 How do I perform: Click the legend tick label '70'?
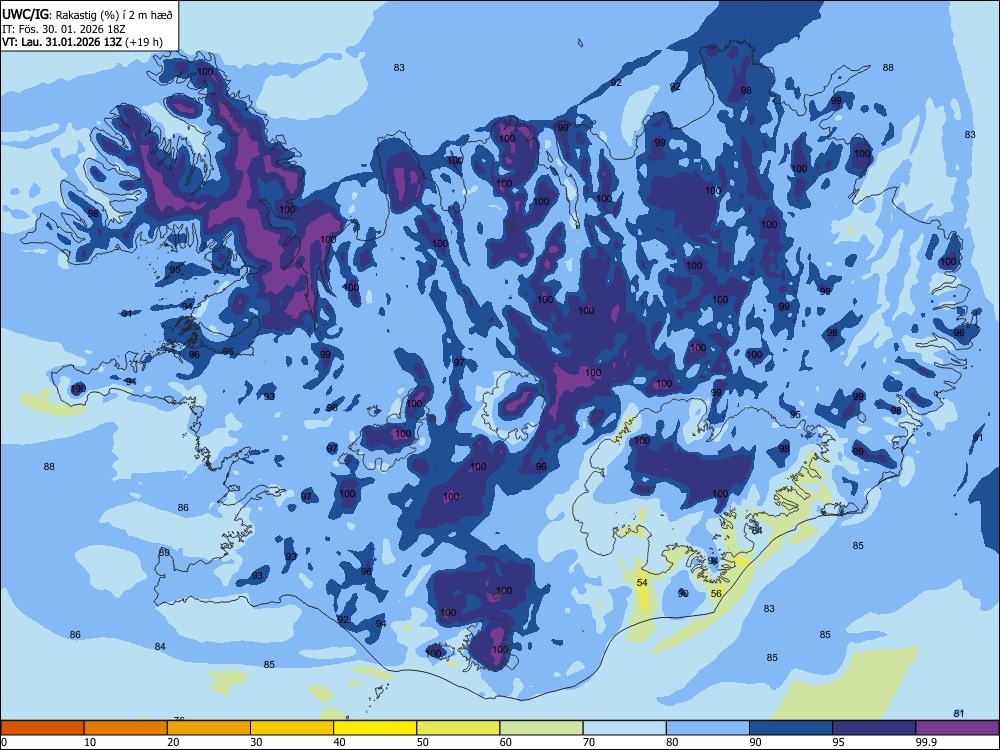click(589, 742)
